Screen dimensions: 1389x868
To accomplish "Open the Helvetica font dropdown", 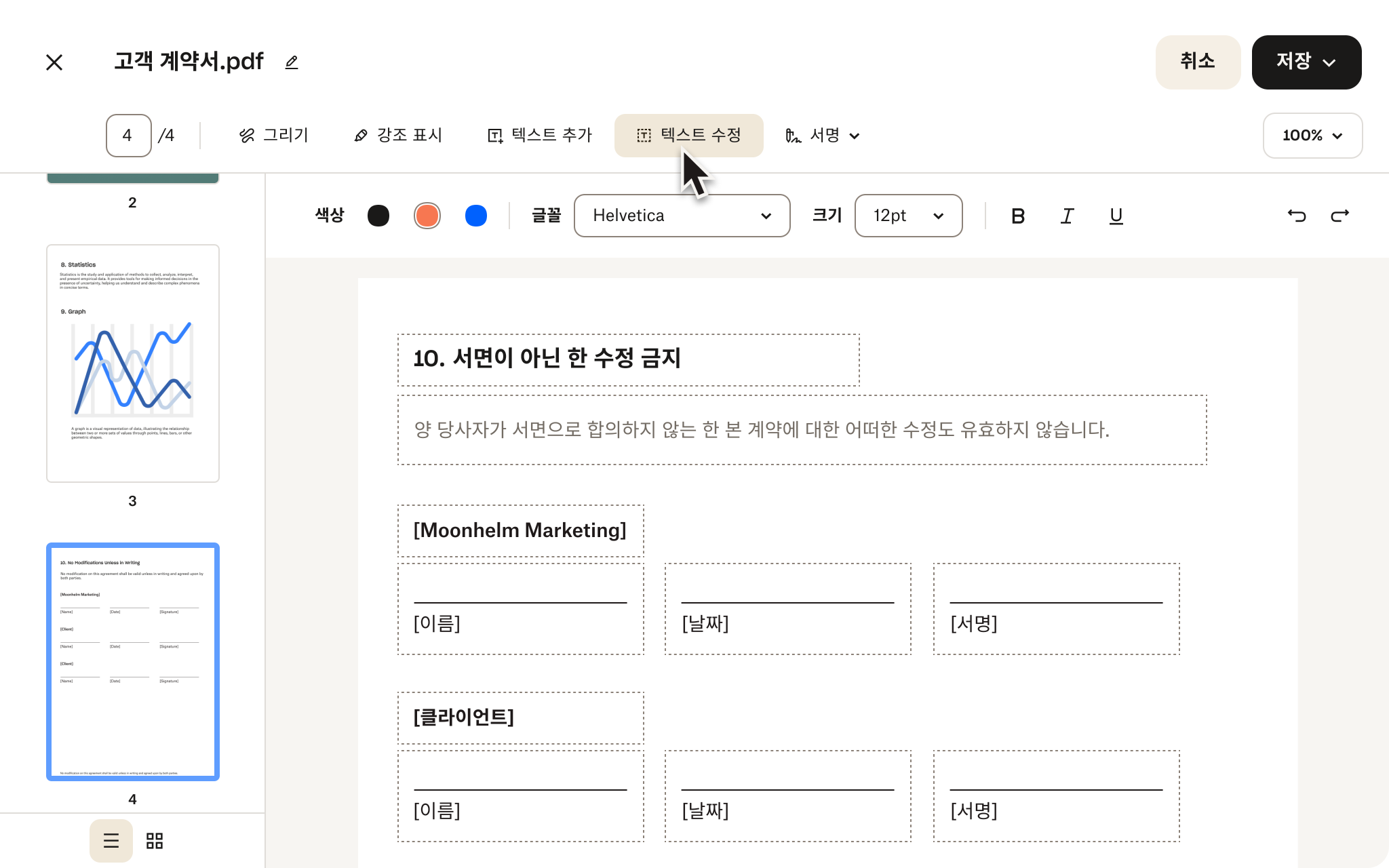I will (682, 216).
